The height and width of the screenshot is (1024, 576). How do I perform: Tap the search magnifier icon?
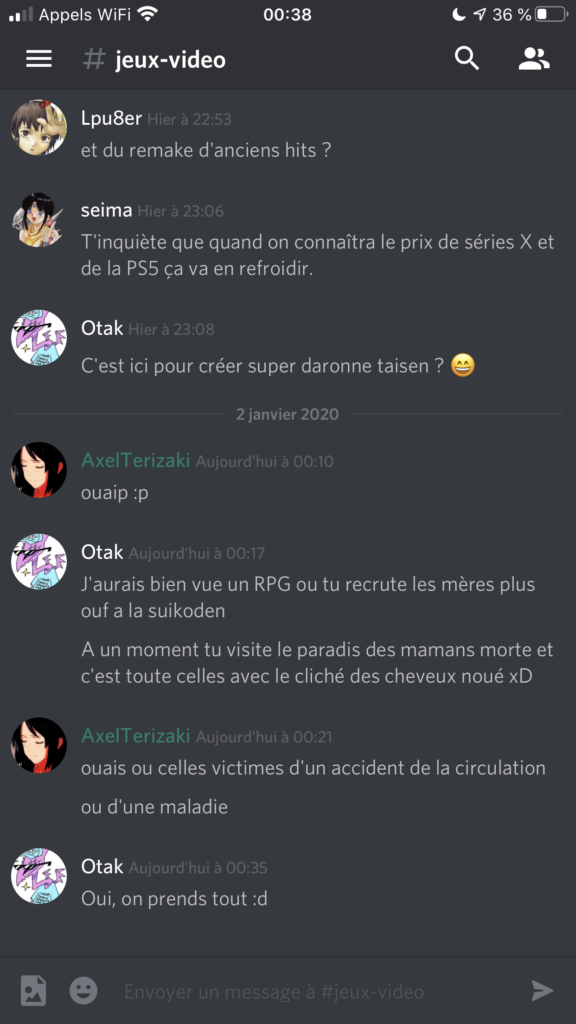click(x=467, y=59)
